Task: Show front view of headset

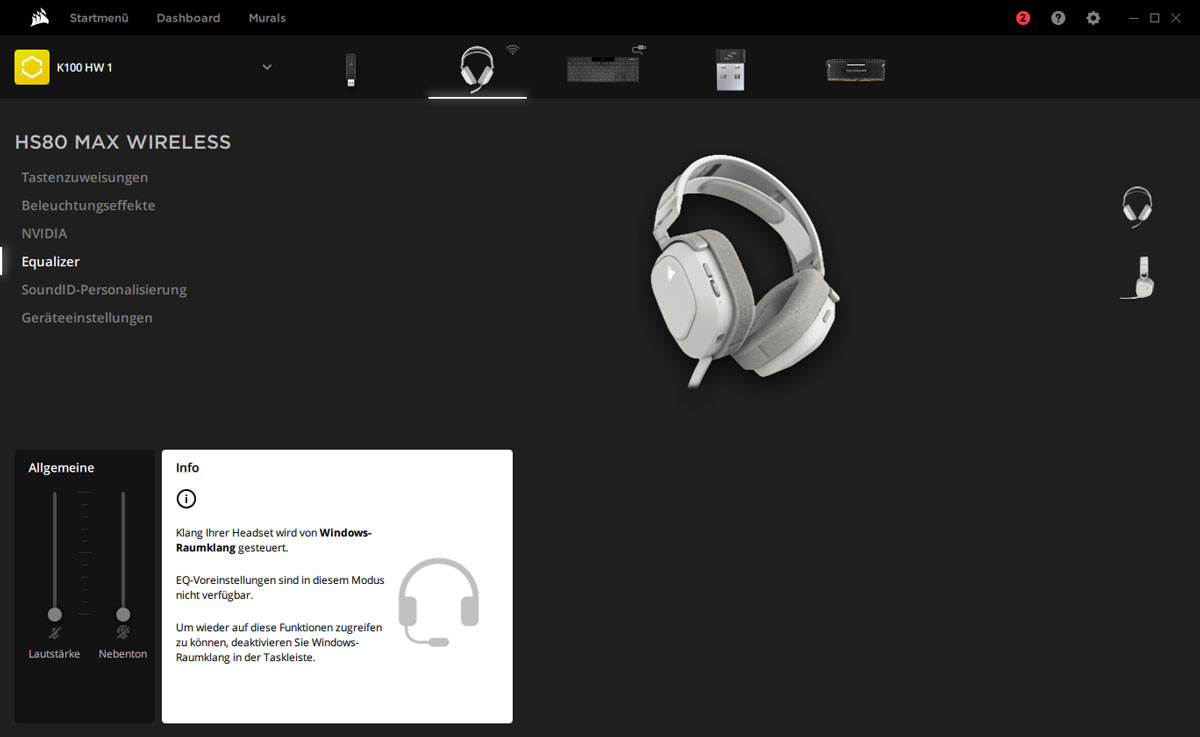Action: [x=1137, y=207]
